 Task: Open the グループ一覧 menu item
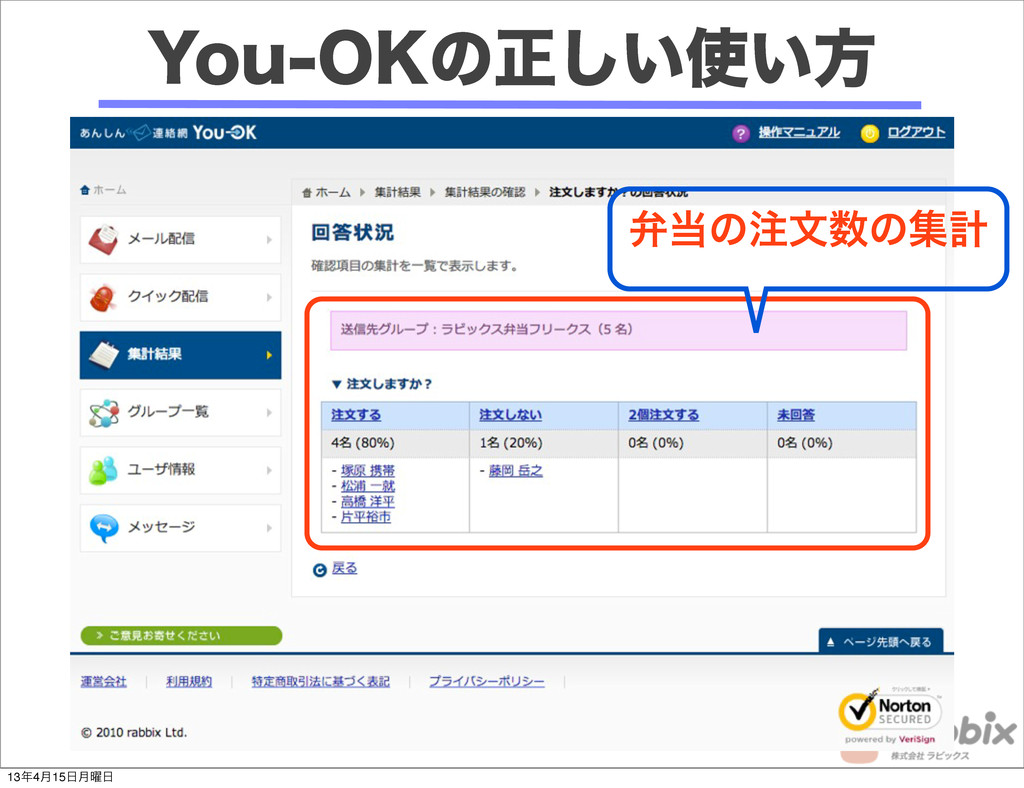pyautogui.click(x=180, y=413)
